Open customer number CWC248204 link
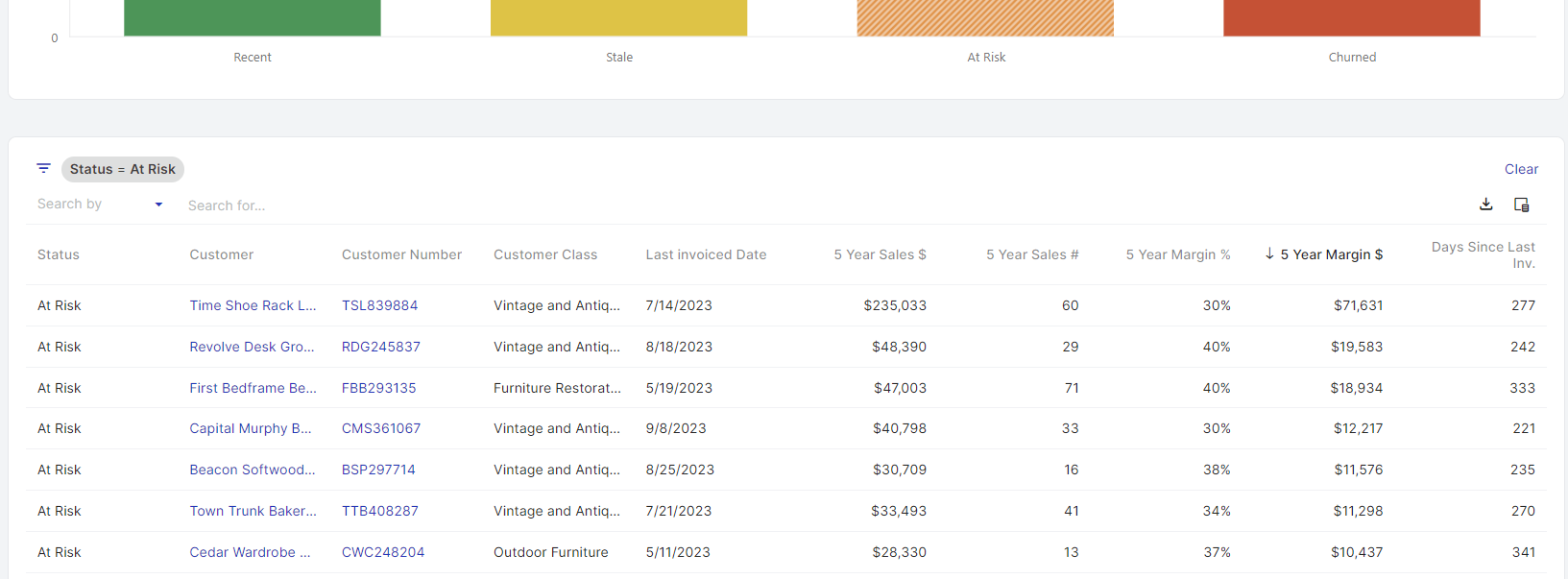This screenshot has height=579, width=1568. [x=383, y=552]
